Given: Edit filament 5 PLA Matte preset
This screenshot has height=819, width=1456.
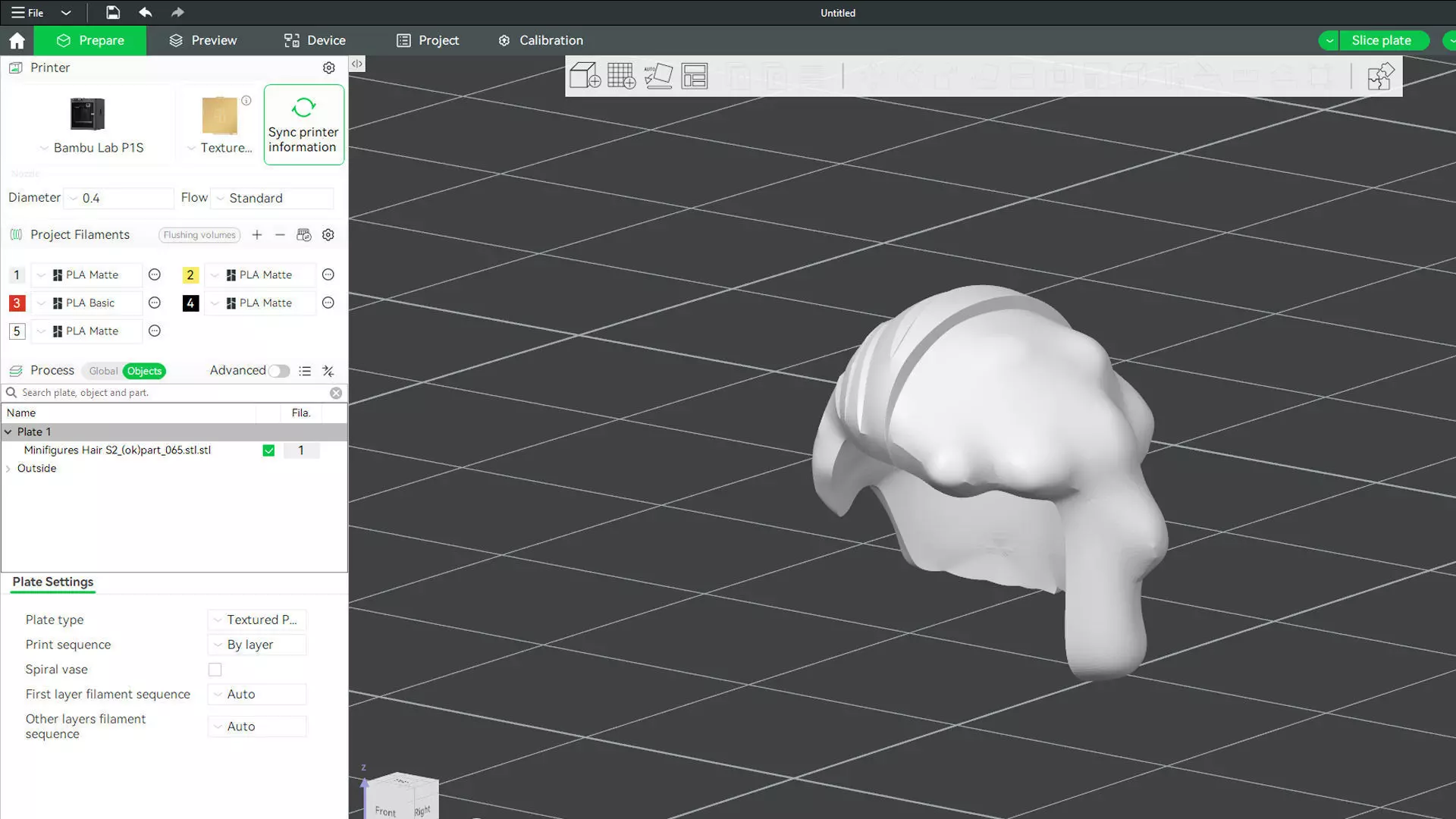Looking at the screenshot, I should (155, 331).
